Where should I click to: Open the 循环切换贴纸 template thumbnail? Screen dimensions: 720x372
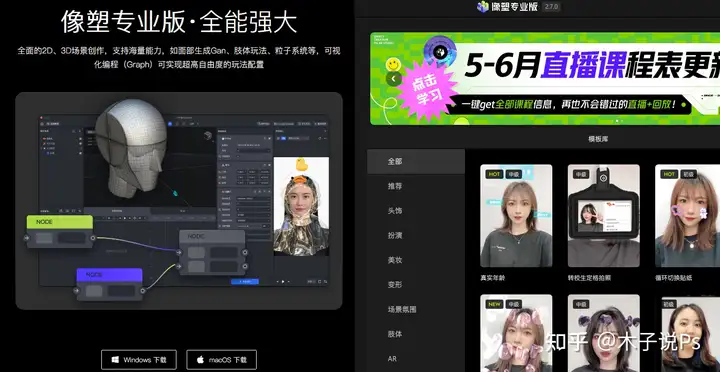coord(687,216)
